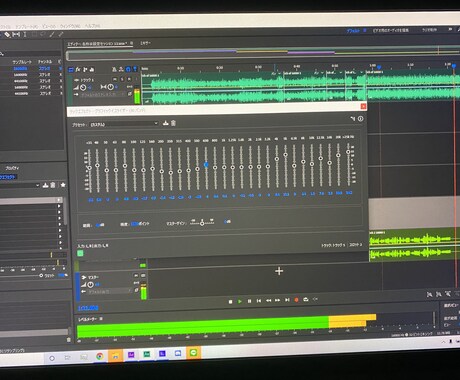
Task: Solo Track 1 with the S button
Action: point(122,79)
